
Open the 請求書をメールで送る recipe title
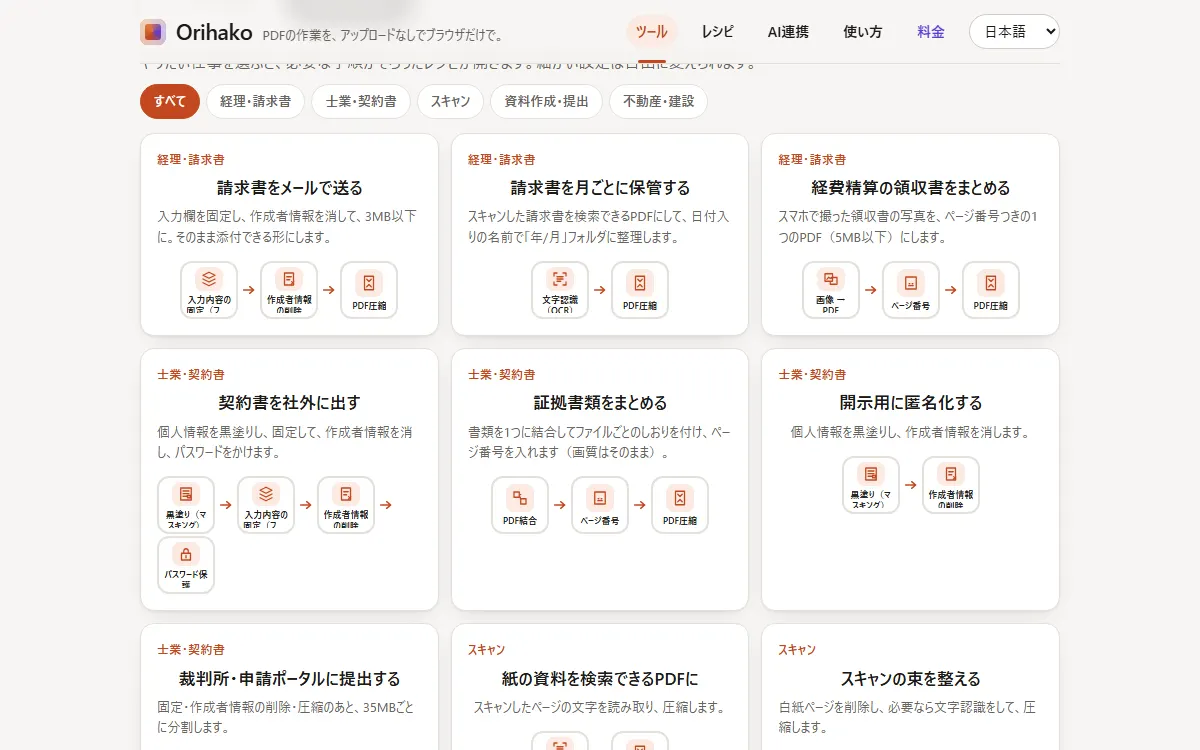point(290,188)
